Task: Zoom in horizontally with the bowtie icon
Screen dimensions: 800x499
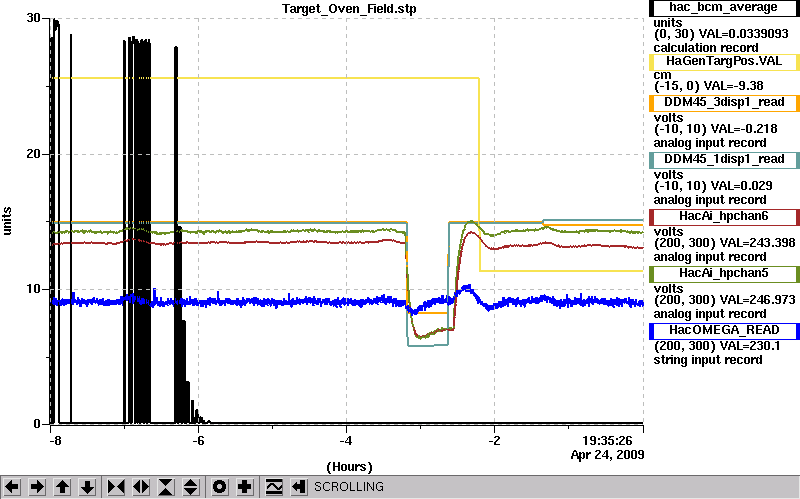Action: pyautogui.click(x=116, y=487)
